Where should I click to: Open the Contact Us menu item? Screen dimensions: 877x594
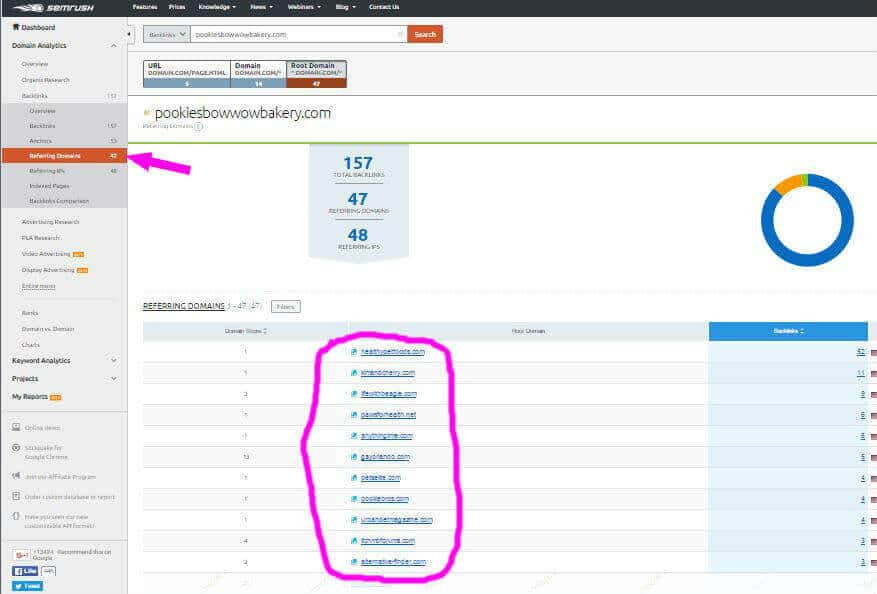[x=384, y=7]
